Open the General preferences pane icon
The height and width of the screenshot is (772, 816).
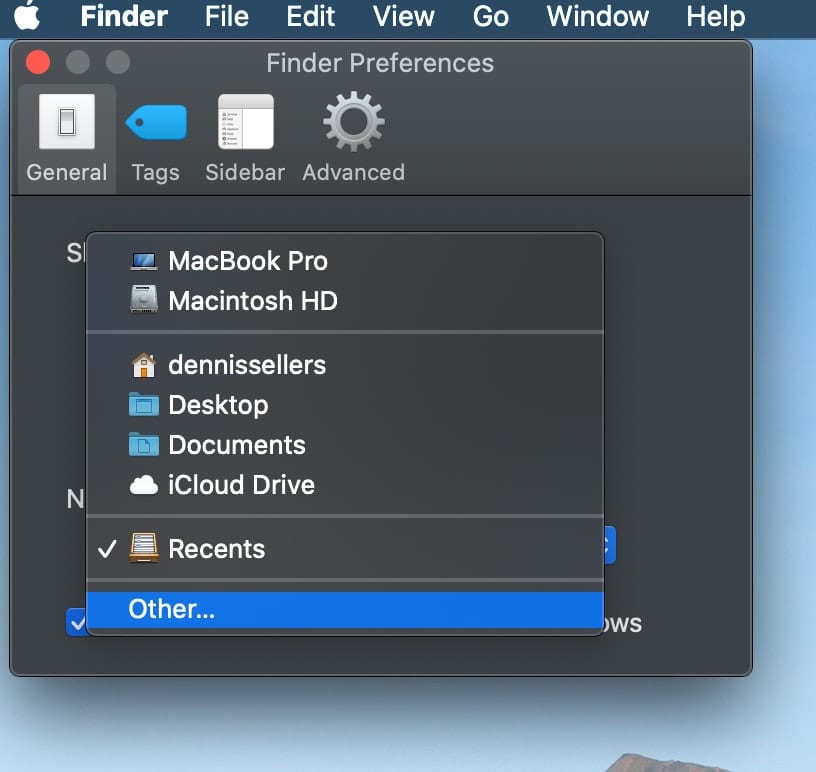tap(66, 124)
